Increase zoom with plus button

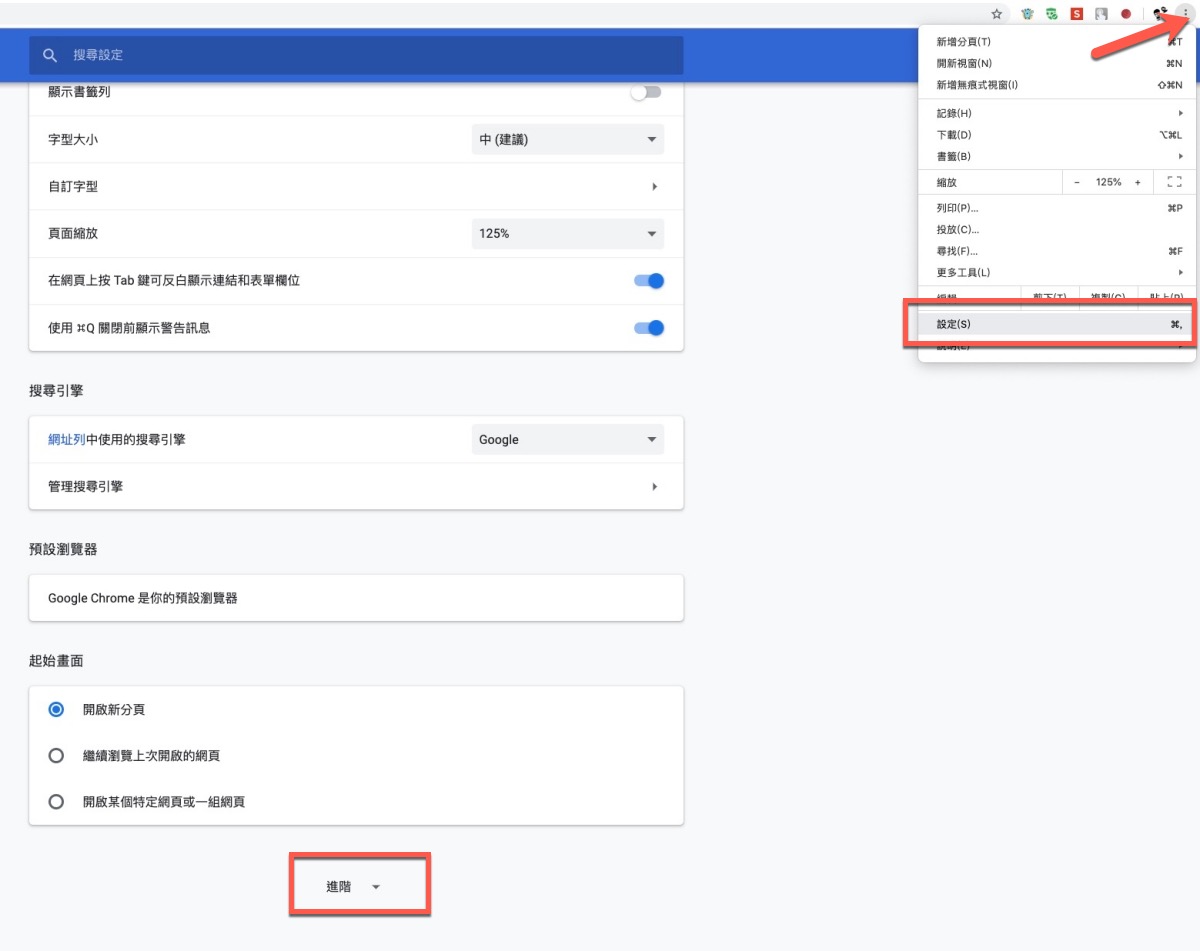coord(1138,182)
